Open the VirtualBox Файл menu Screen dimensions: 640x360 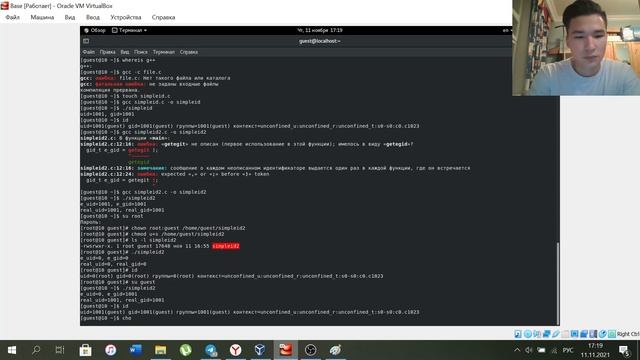[13, 17]
